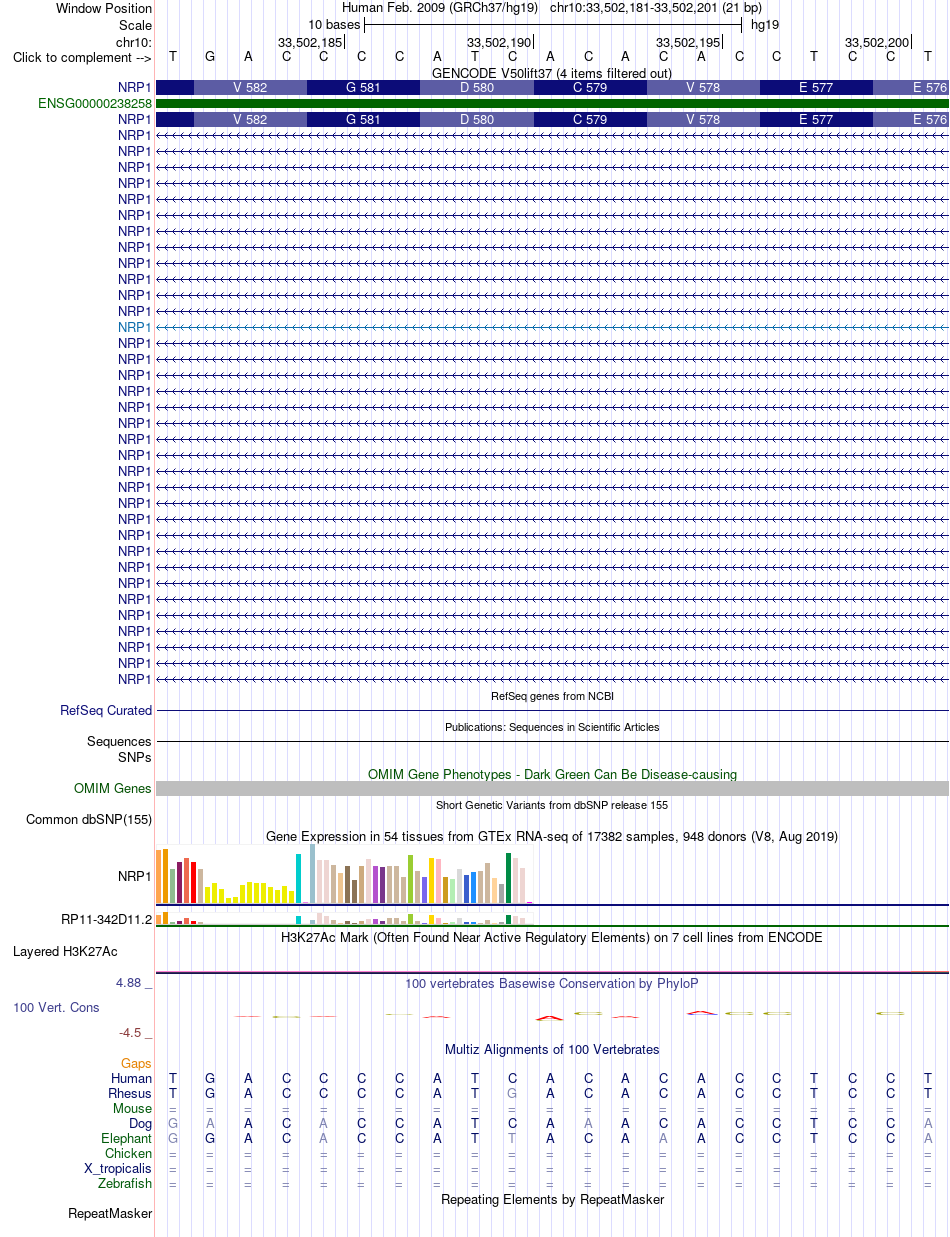Open 'Publications: Sequences in Scientific Articles' title

(x=552, y=727)
